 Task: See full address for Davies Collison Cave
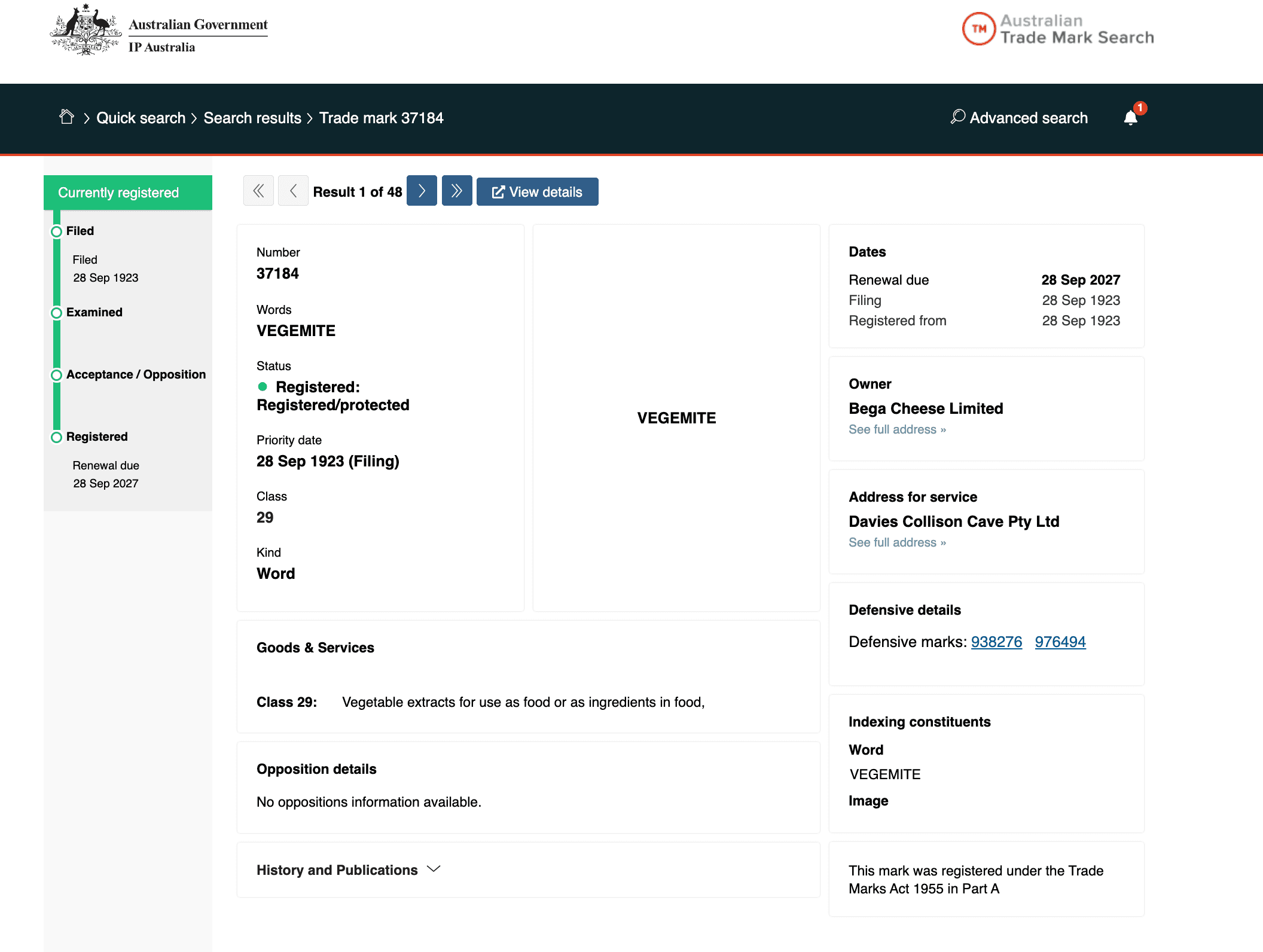(x=897, y=542)
